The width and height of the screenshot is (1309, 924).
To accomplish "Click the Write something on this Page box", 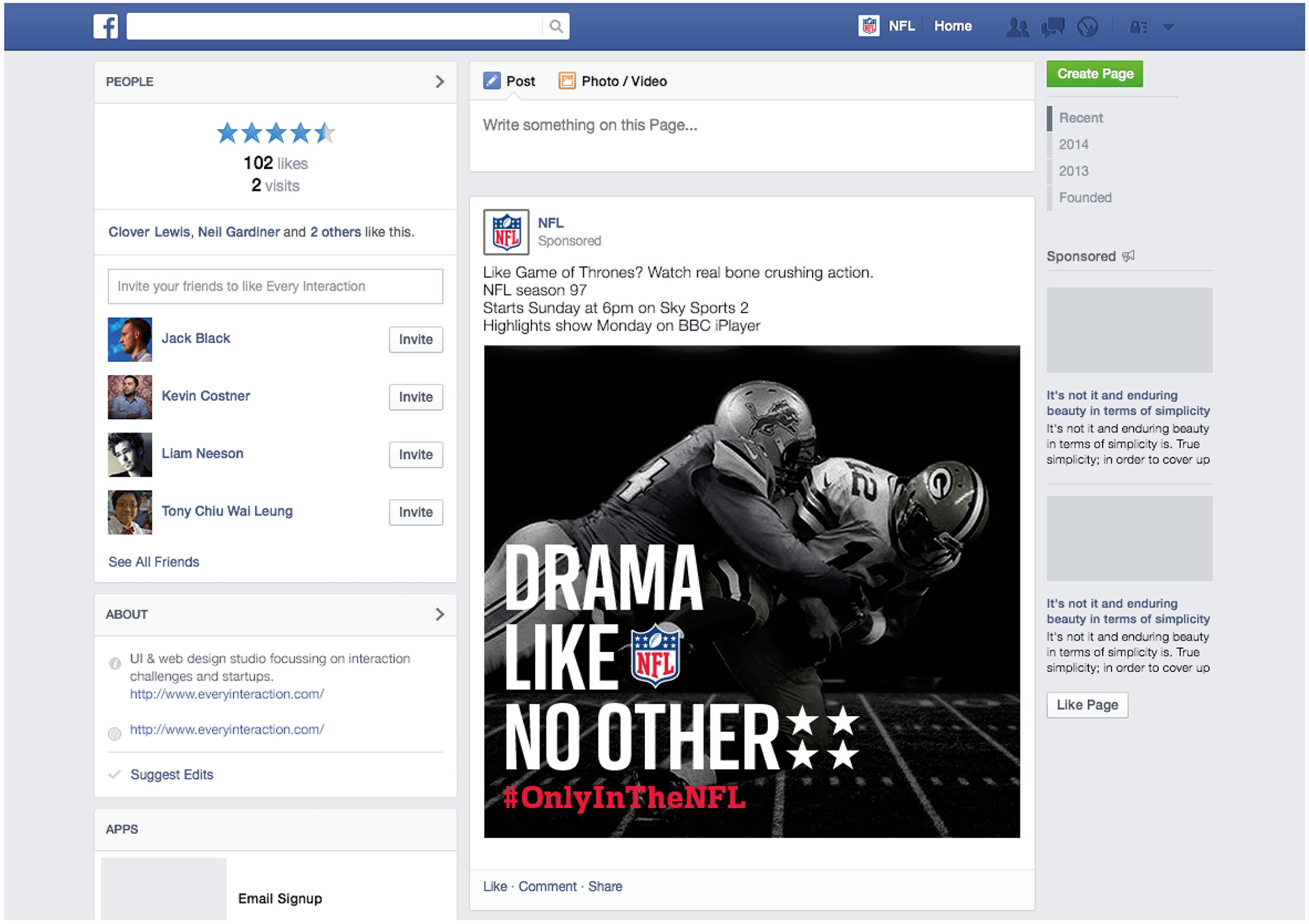I will click(x=752, y=136).
